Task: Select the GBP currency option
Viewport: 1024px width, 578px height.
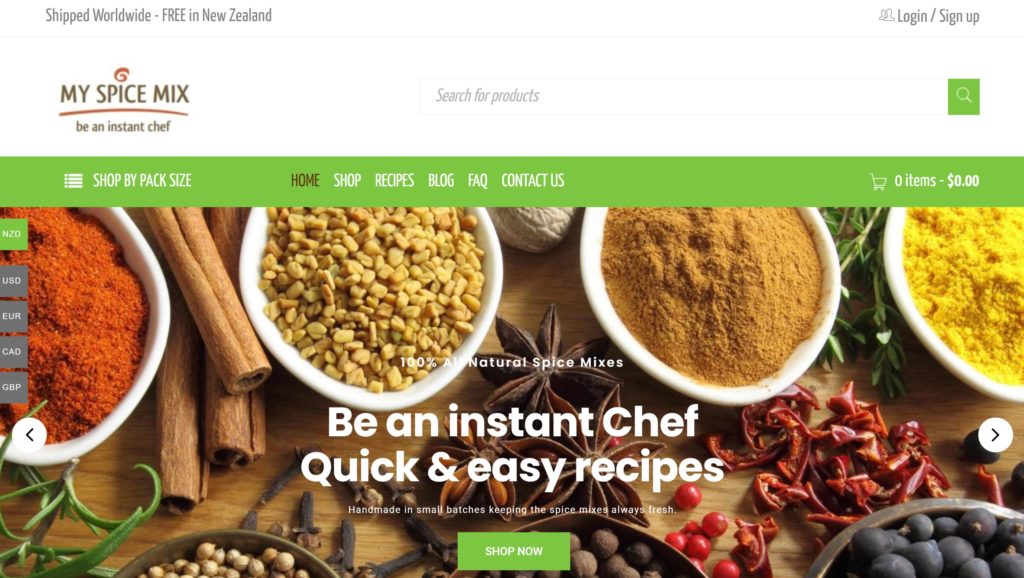Action: point(13,387)
